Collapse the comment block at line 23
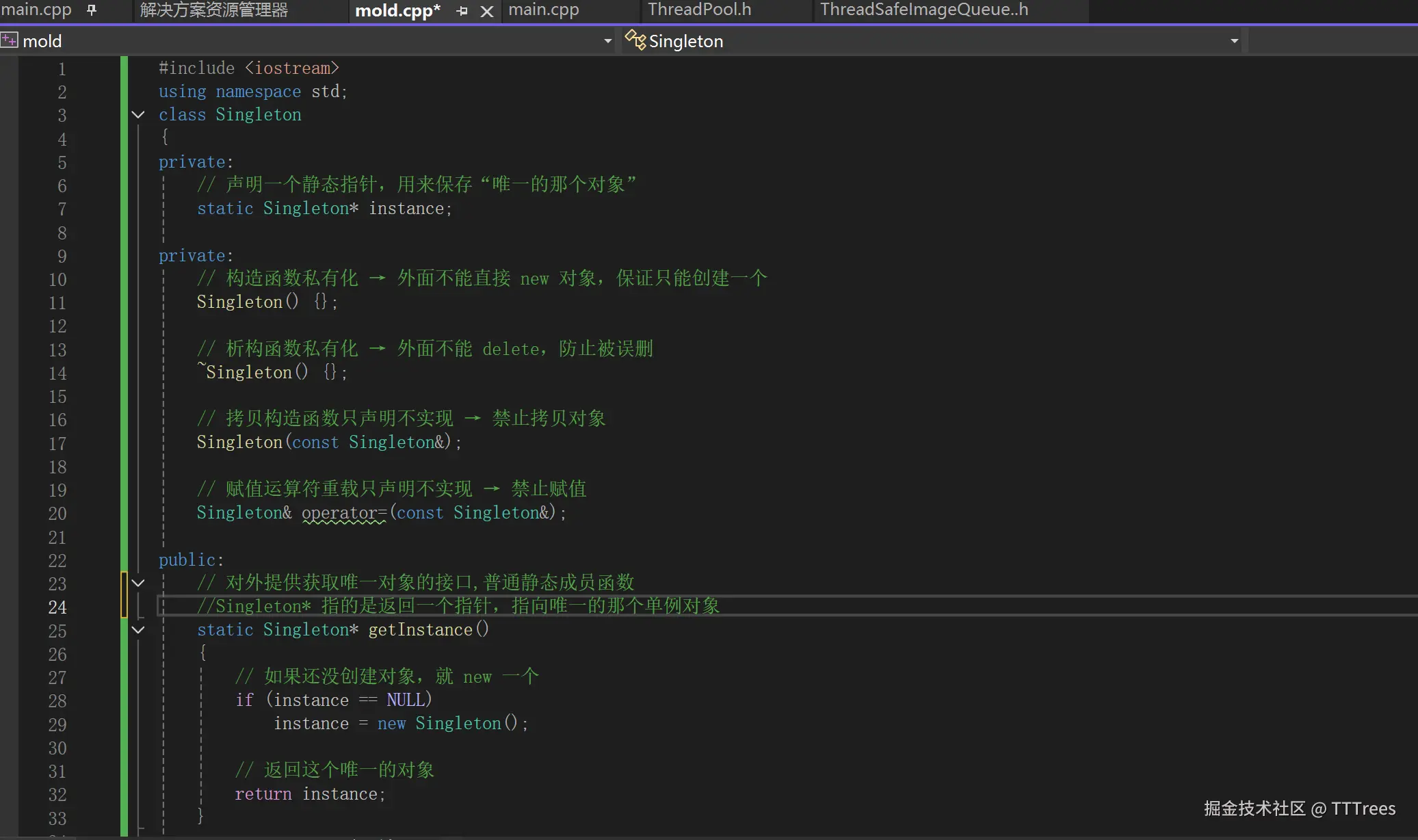Screen dimensions: 1418x840 138,583
